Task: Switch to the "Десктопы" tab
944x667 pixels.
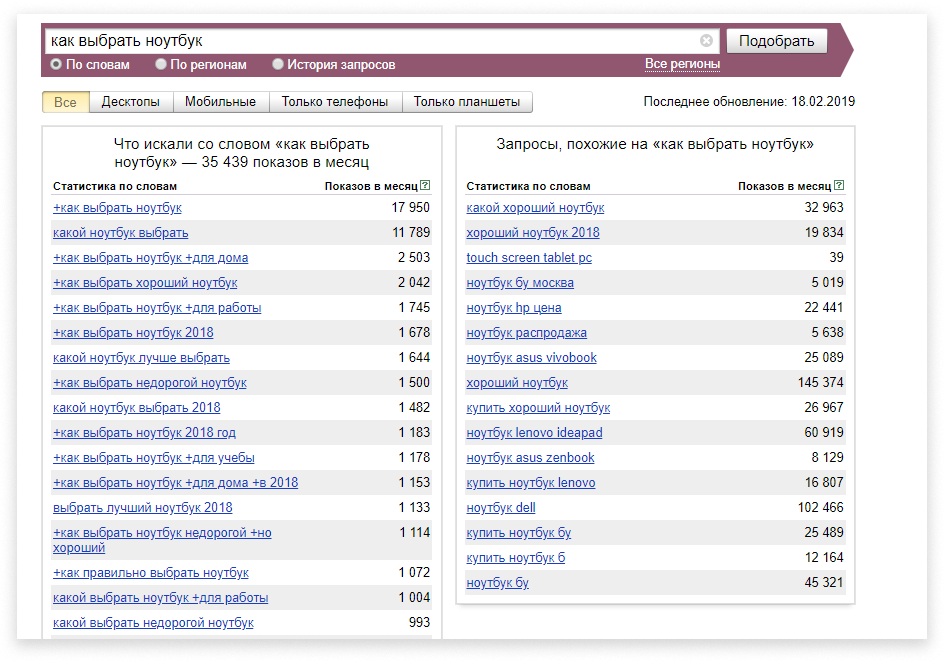Action: click(131, 102)
